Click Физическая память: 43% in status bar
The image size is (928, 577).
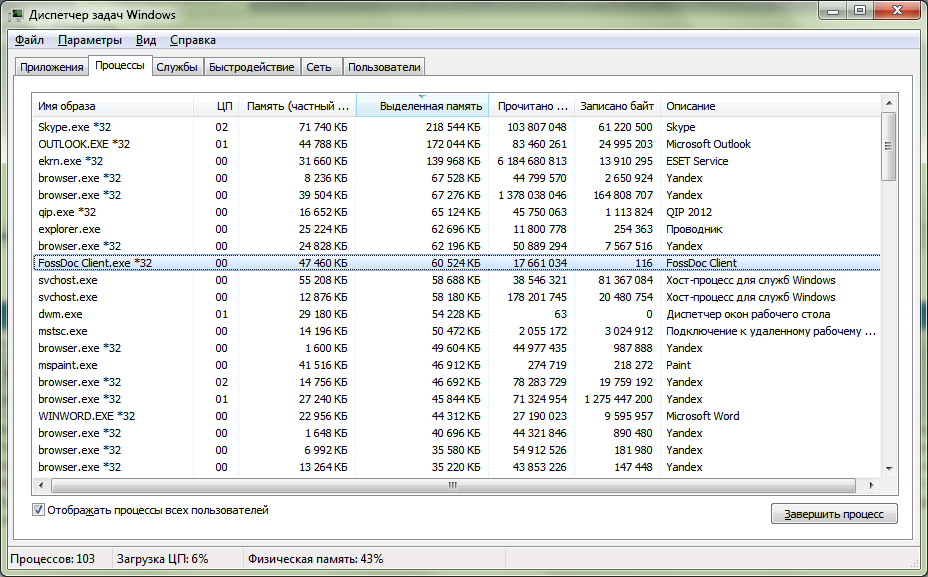(315, 559)
